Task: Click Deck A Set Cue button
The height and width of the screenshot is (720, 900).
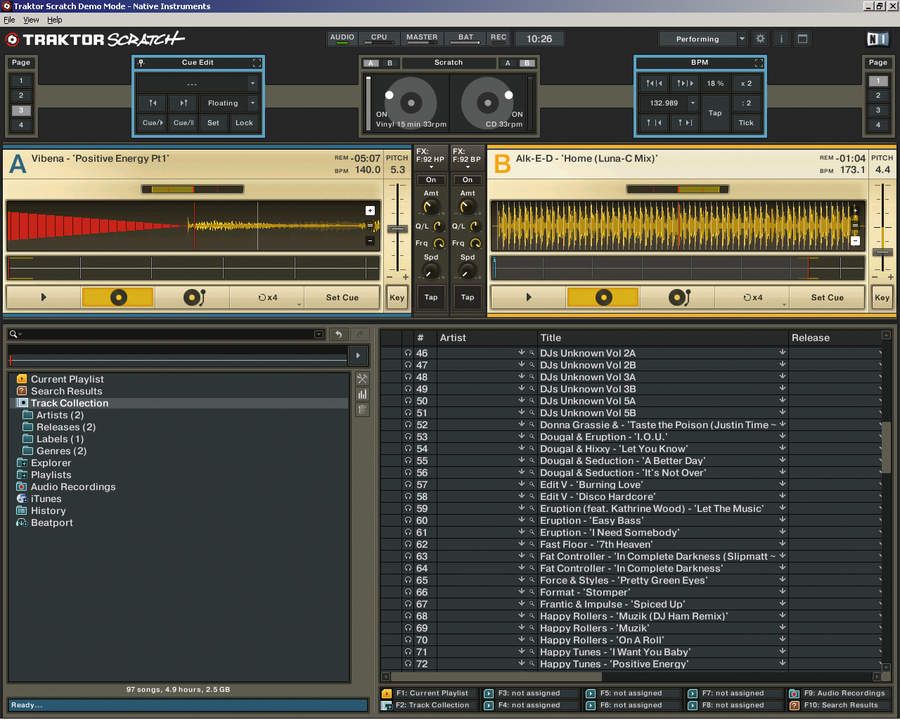Action: click(342, 297)
